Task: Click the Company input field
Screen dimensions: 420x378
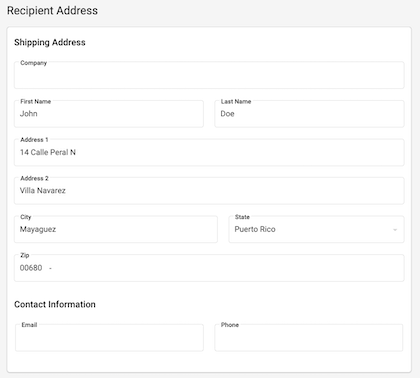Action: [x=209, y=75]
